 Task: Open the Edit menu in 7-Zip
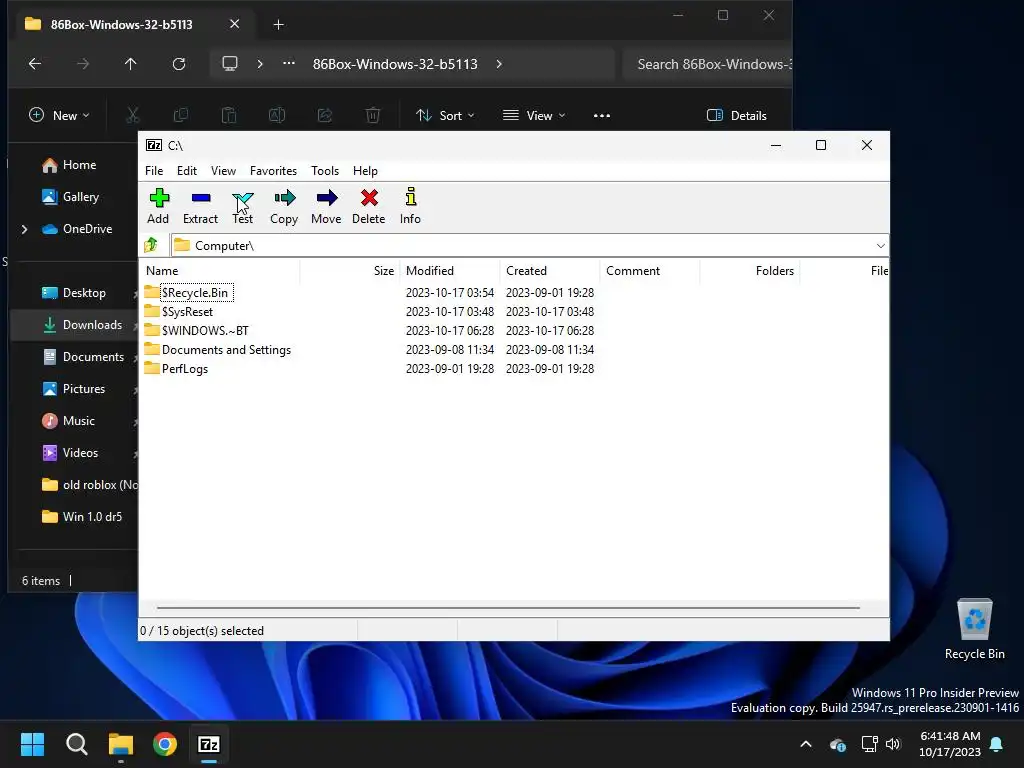pyautogui.click(x=187, y=170)
